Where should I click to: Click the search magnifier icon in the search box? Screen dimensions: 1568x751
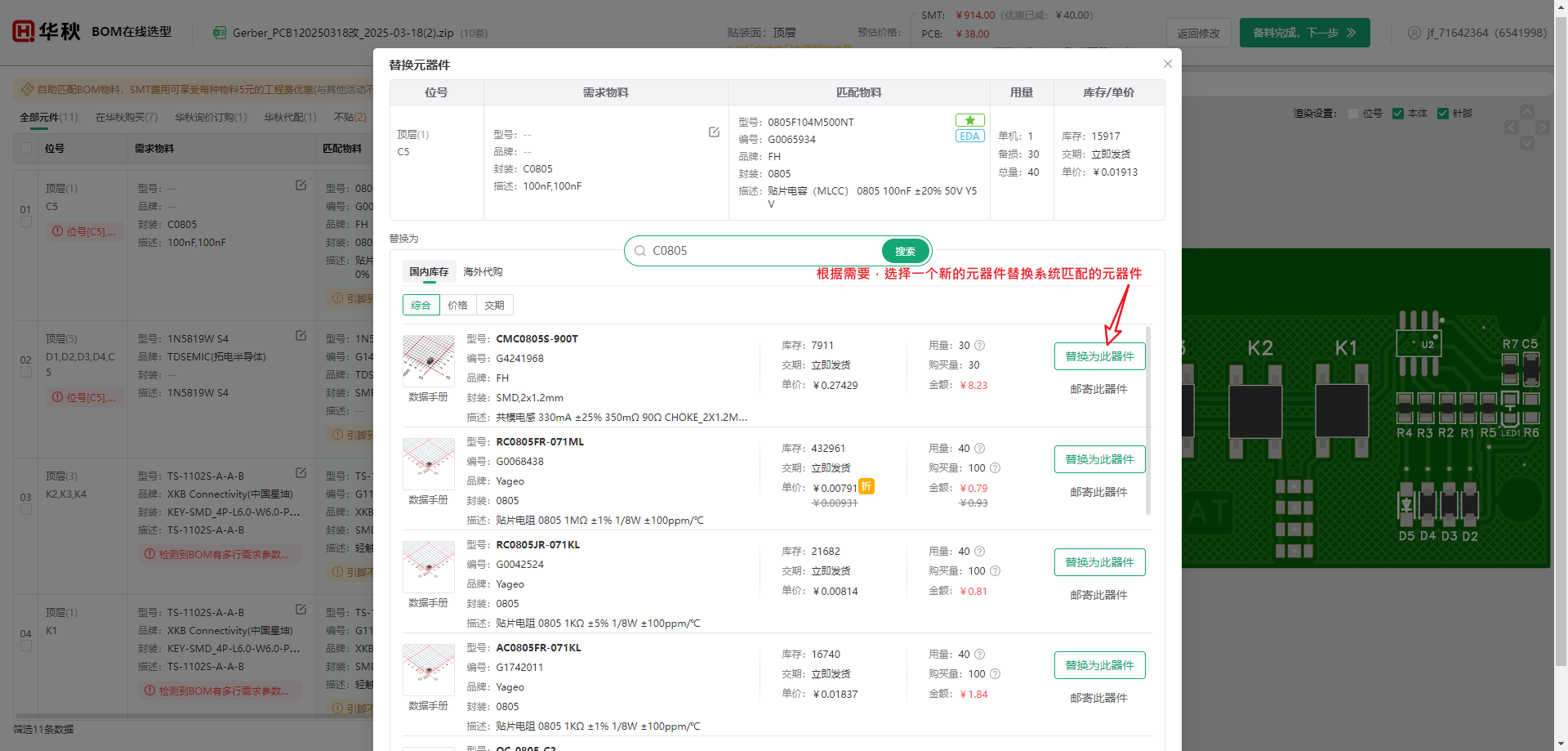tap(640, 251)
